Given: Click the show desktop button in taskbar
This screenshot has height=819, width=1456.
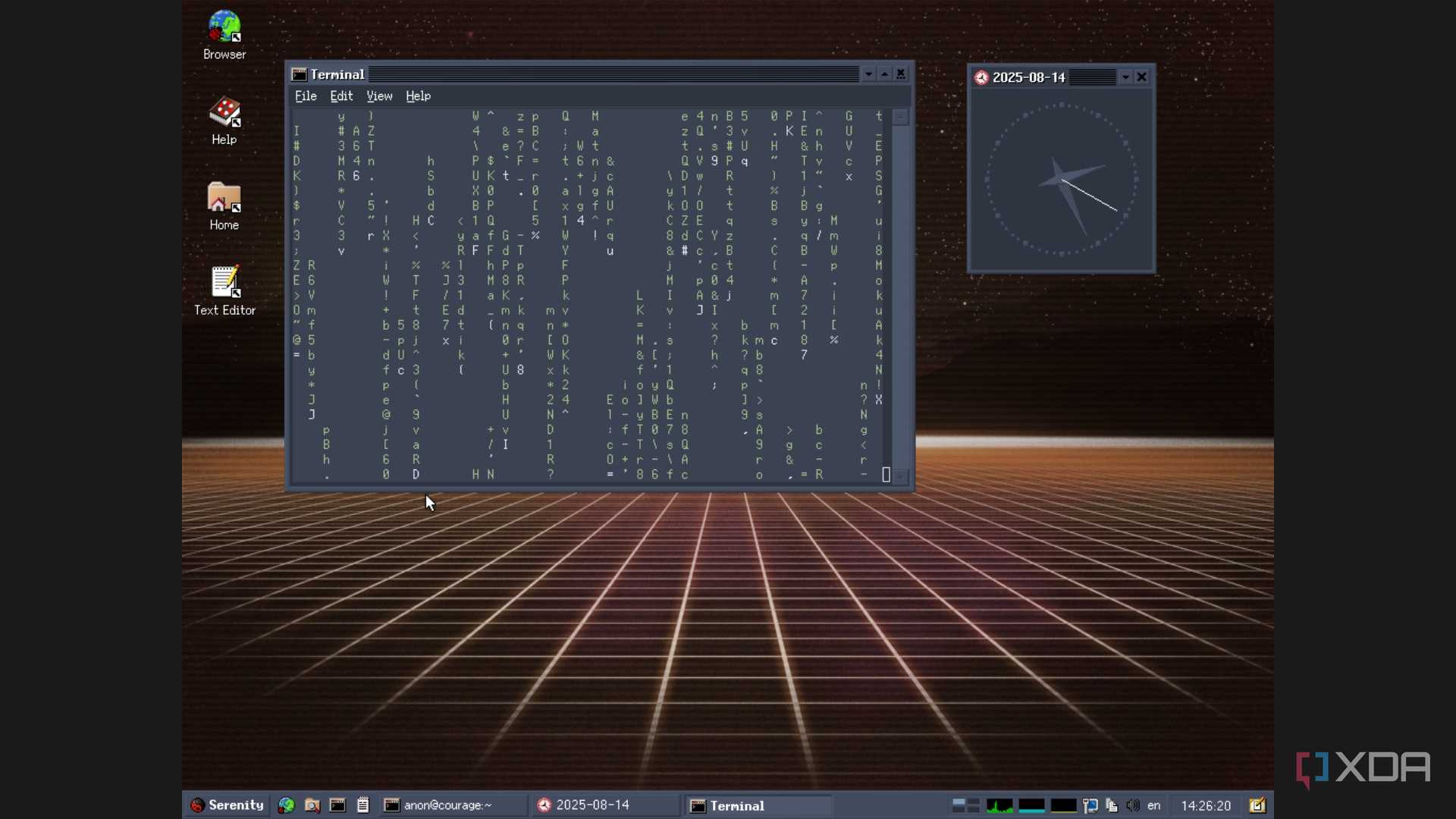Looking at the screenshot, I should pyautogui.click(x=1257, y=805).
